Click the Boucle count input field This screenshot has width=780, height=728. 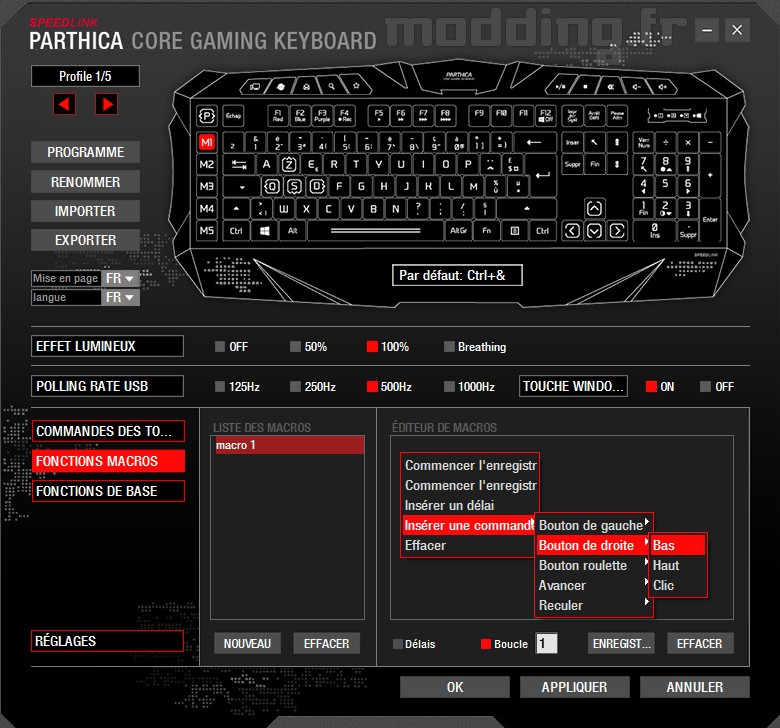point(546,643)
